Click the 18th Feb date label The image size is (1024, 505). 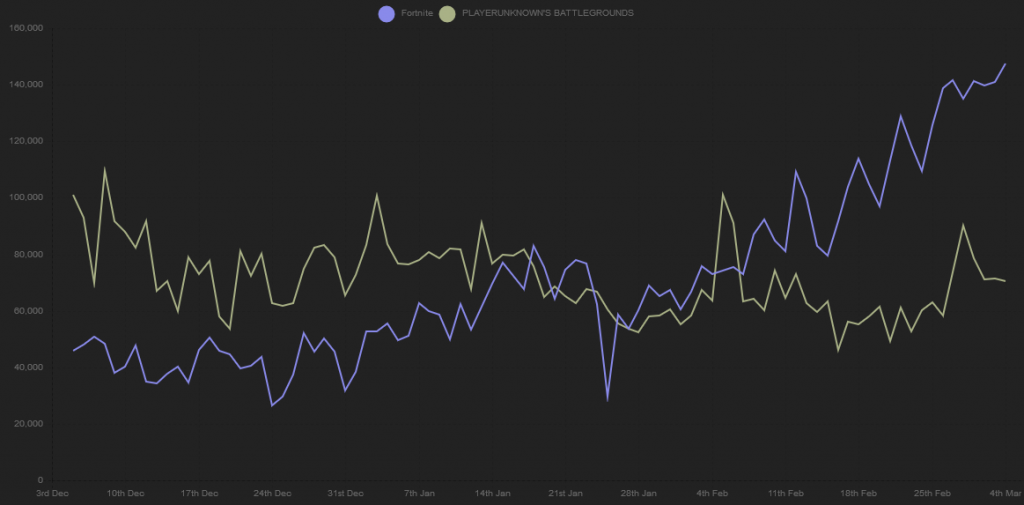click(x=859, y=493)
